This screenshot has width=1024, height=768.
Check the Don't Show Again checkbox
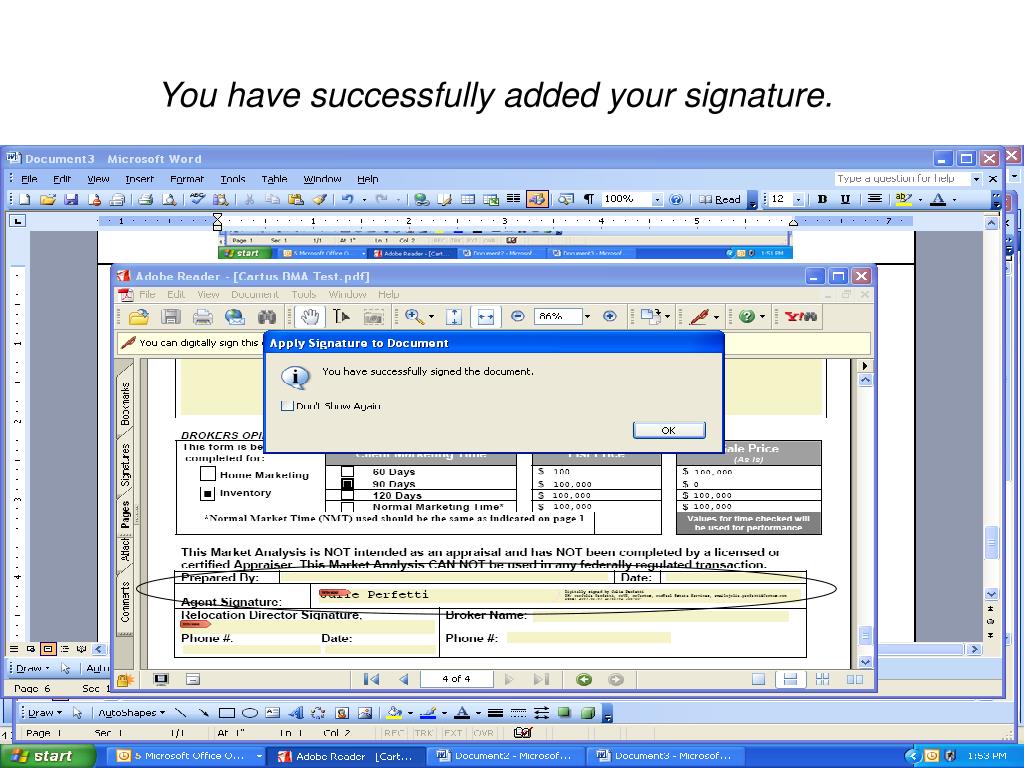tap(287, 406)
